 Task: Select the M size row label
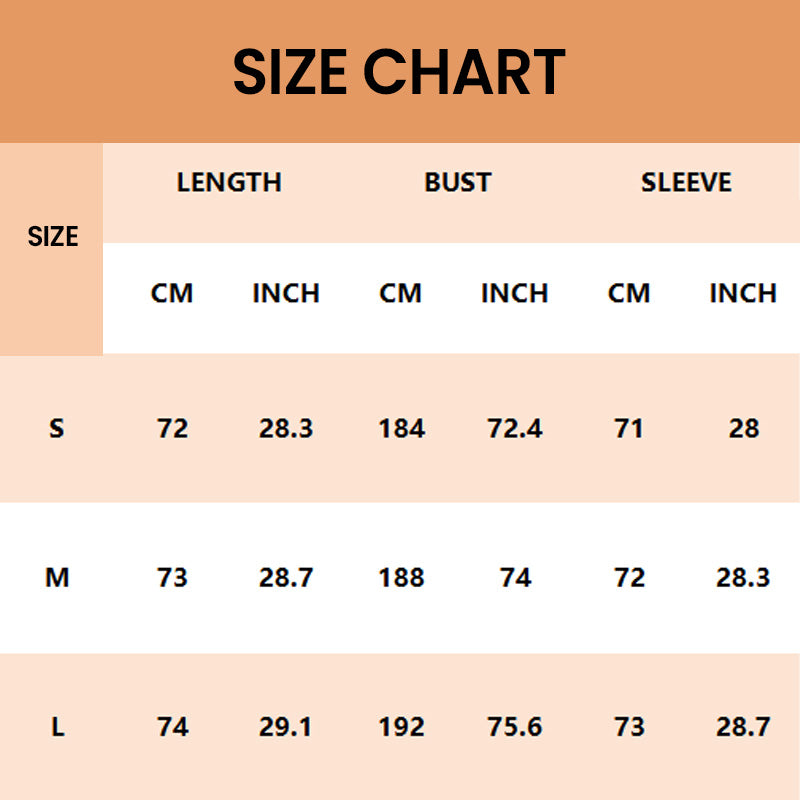pos(57,577)
